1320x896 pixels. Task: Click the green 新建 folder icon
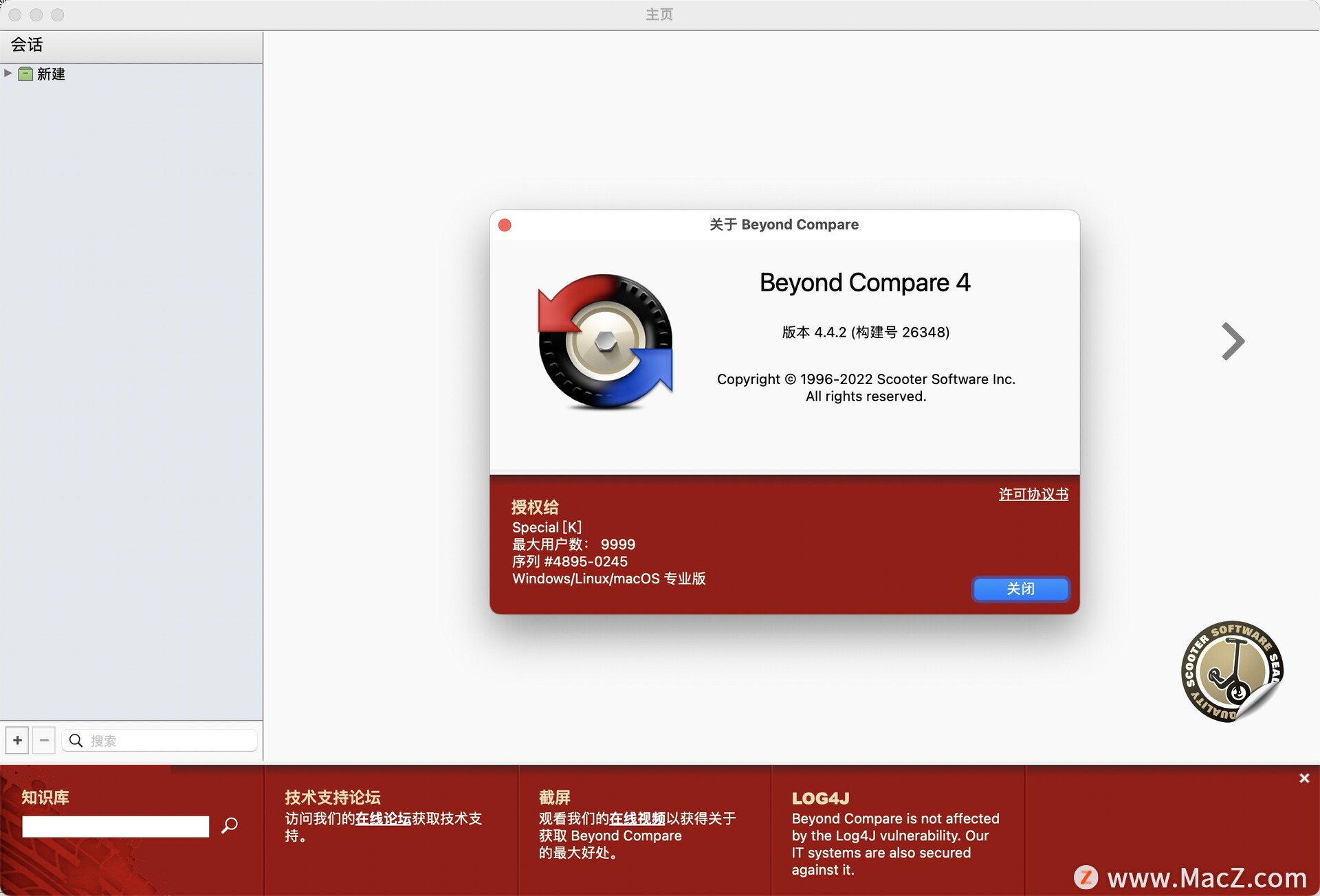point(25,74)
